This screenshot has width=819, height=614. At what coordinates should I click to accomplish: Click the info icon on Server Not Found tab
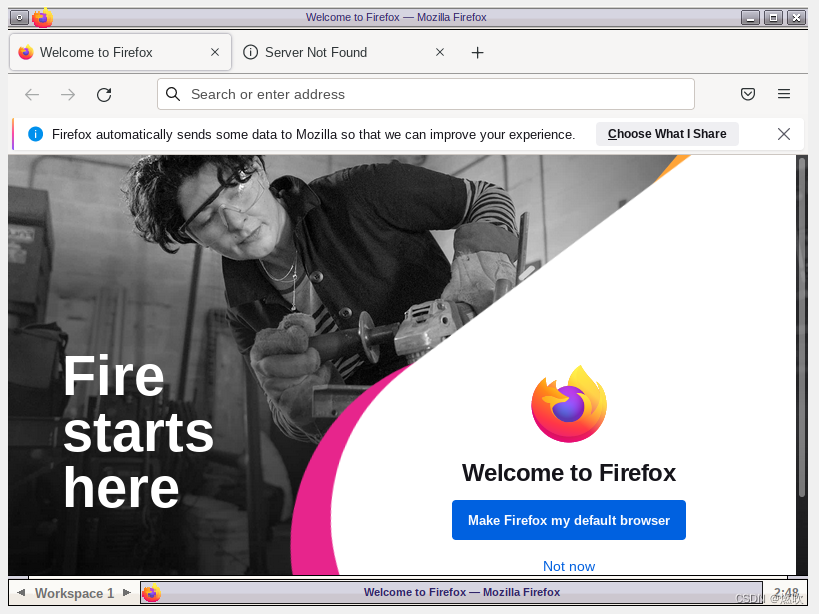pyautogui.click(x=250, y=52)
